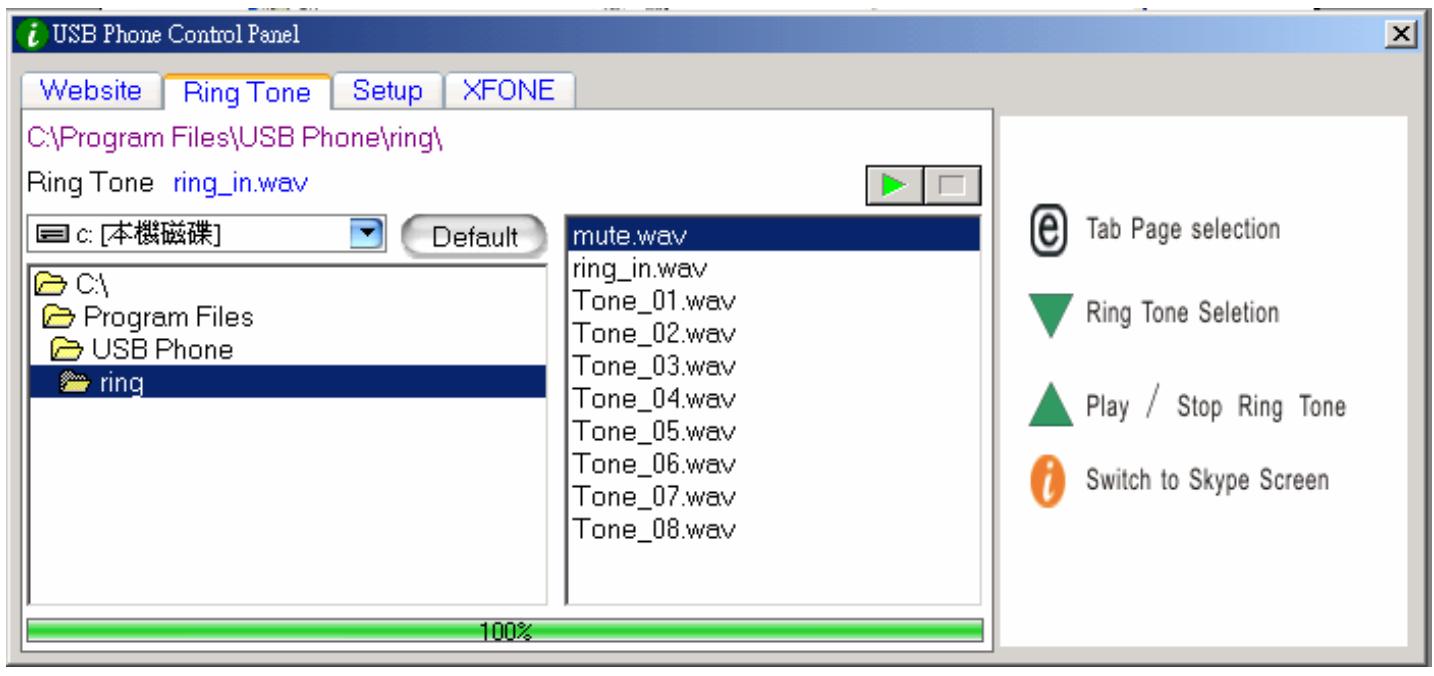Click the Default button
1434x676 pixels.
pos(474,237)
